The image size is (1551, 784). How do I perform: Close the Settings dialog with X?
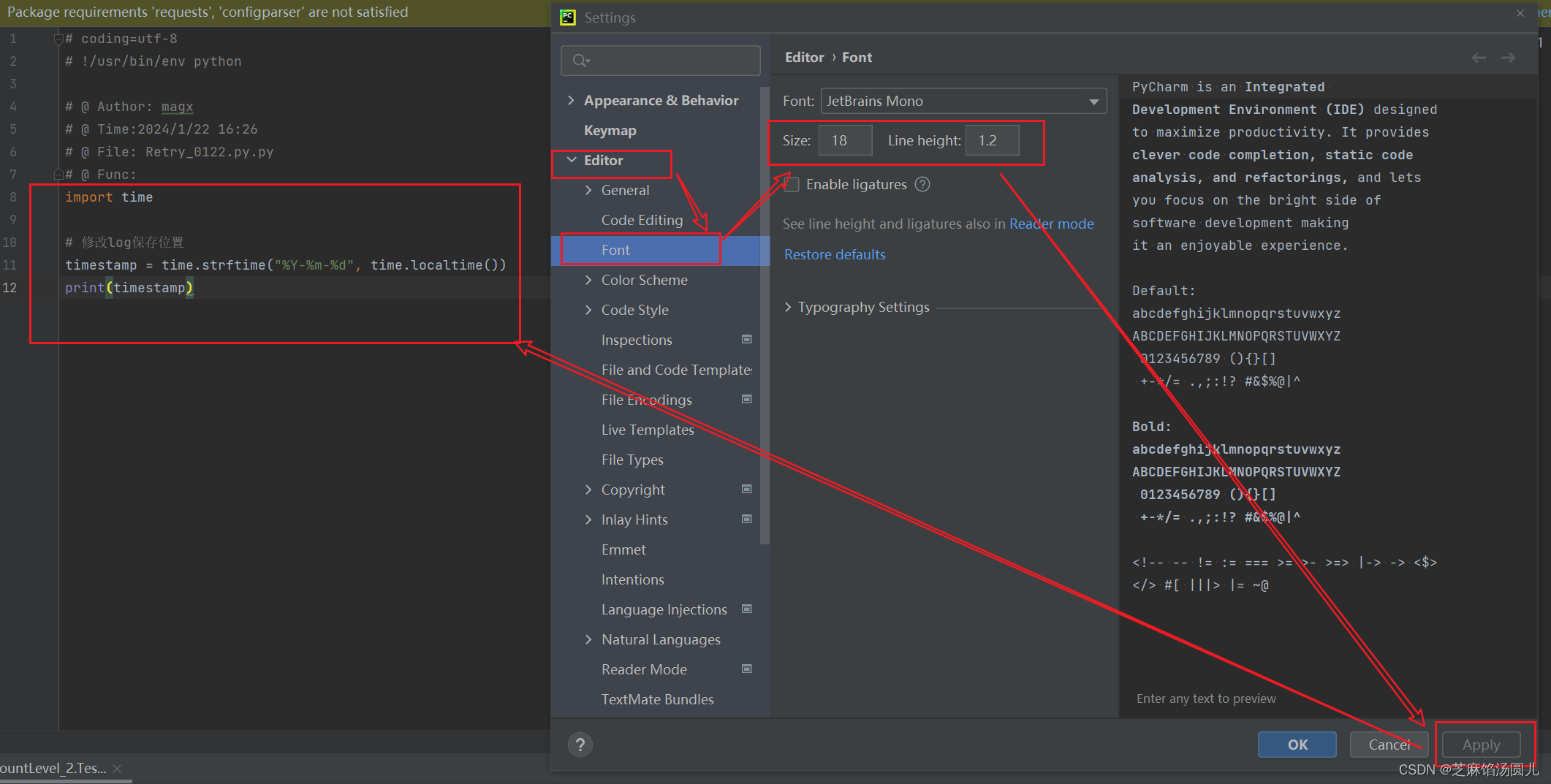(1520, 12)
